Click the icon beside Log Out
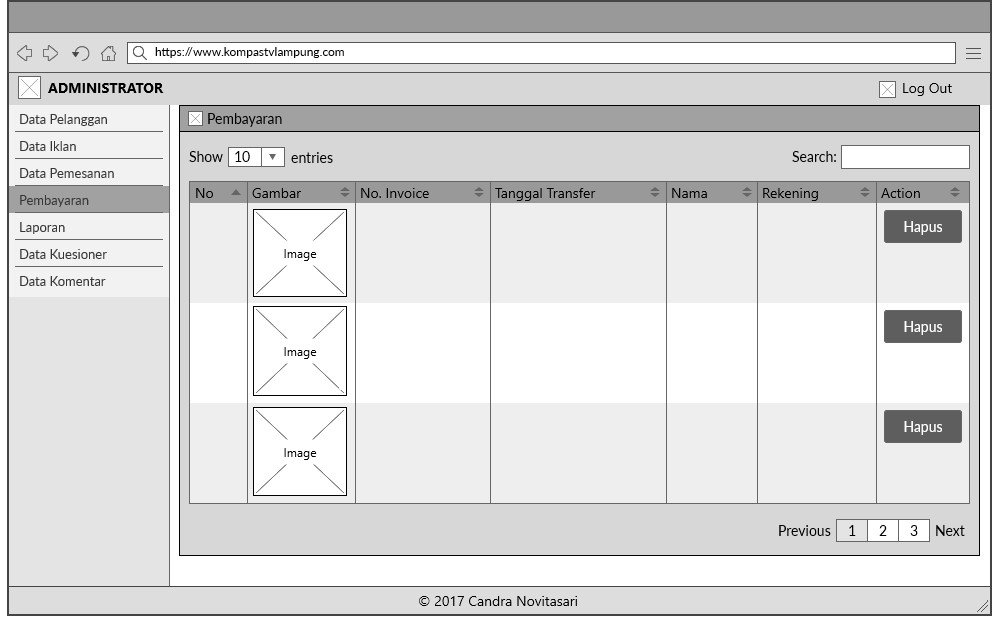Screen dimensions: 997x622 click(887, 89)
